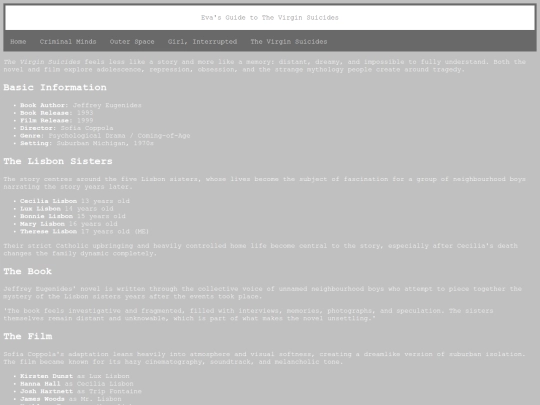540x405 pixels.
Task: Click Kirsten Dunst as Lux Lisbon cast entry
Action: [x=75, y=376]
